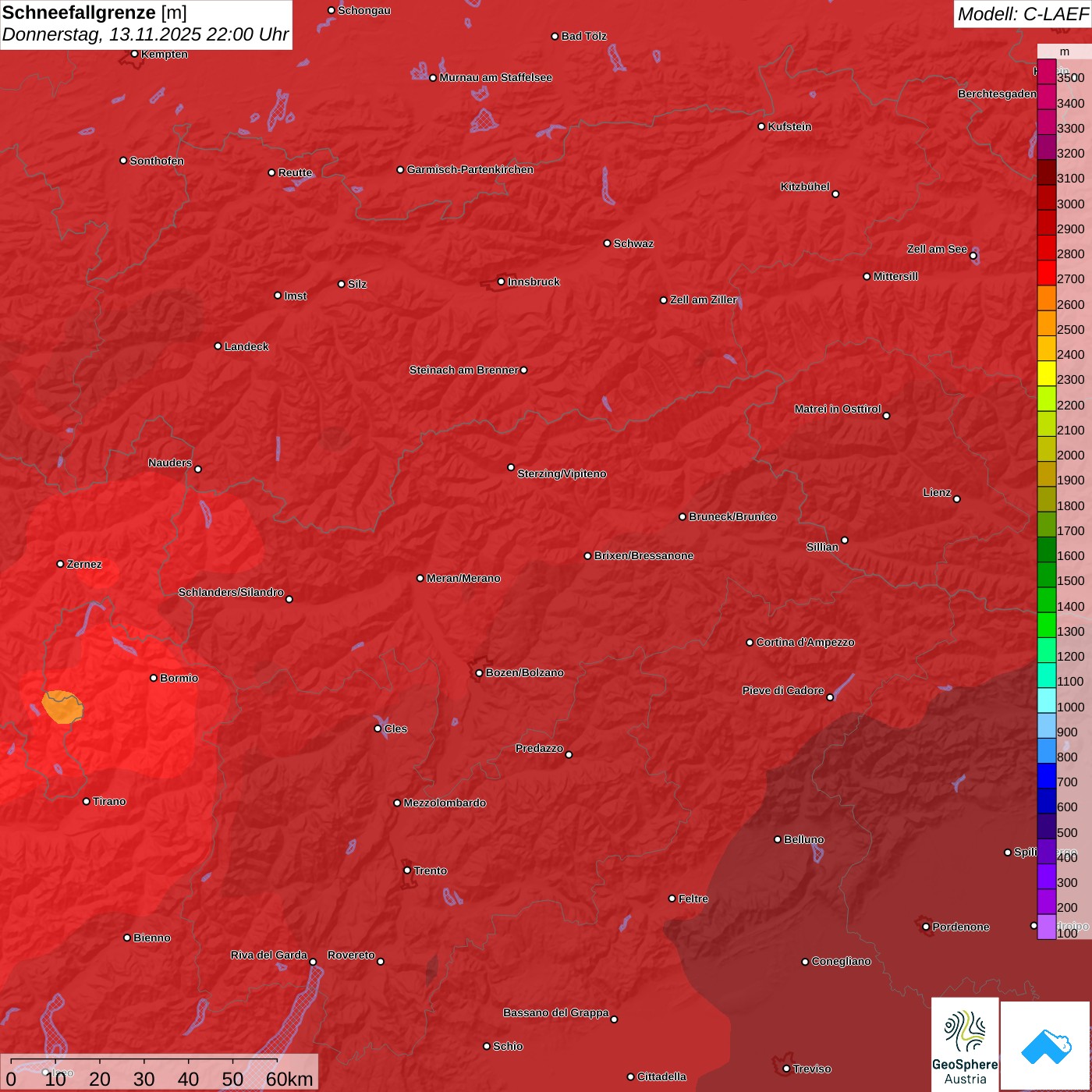Viewport: 1092px width, 1092px height.
Task: Click the 2000 legend value
Action: tap(1070, 455)
